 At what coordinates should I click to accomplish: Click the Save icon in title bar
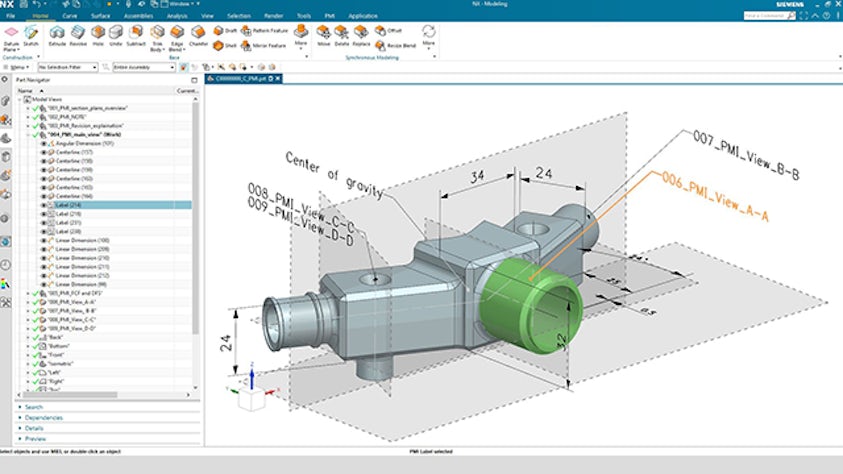(23, 4)
